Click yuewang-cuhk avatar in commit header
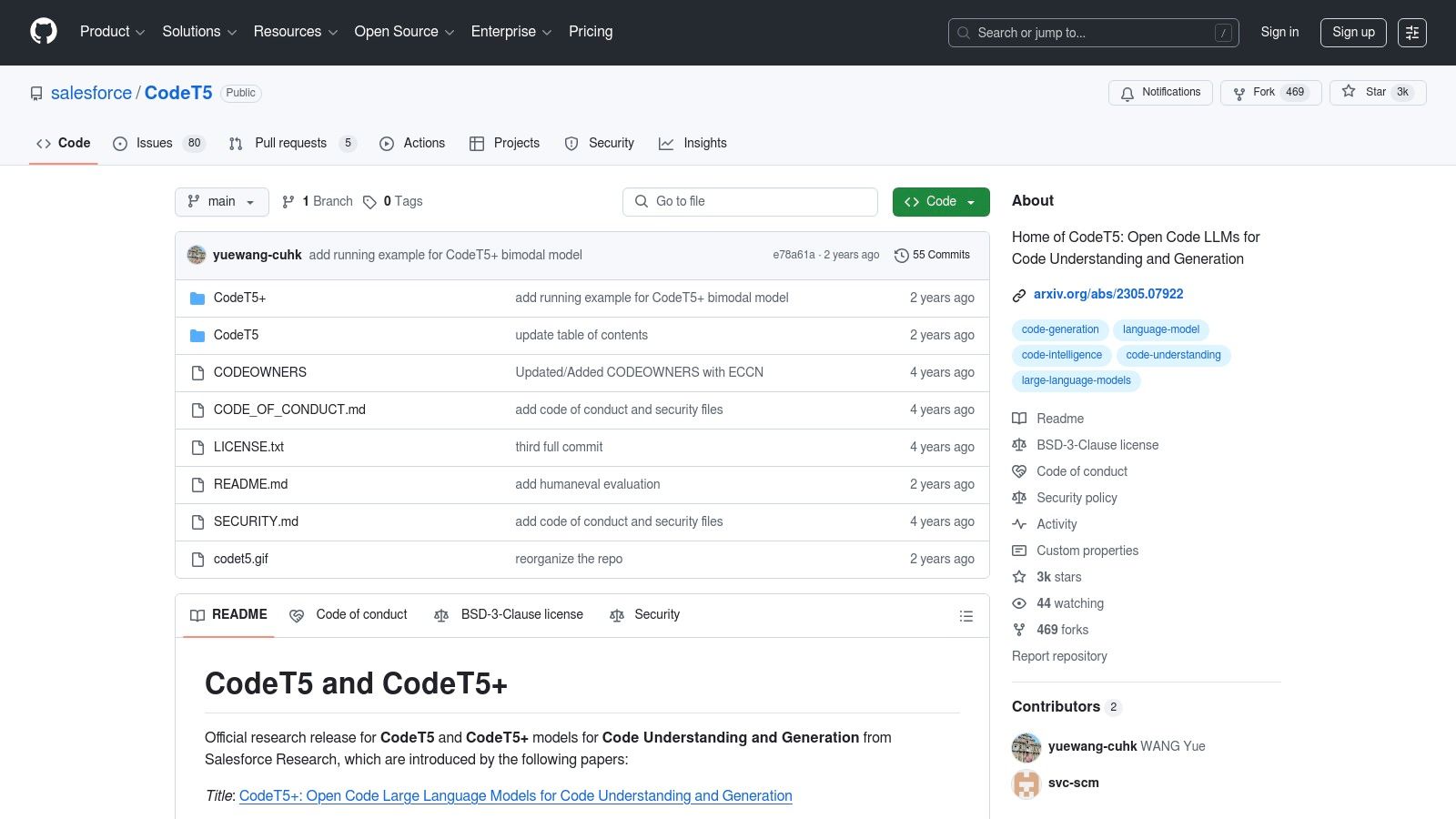This screenshot has height=819, width=1456. pos(197,255)
